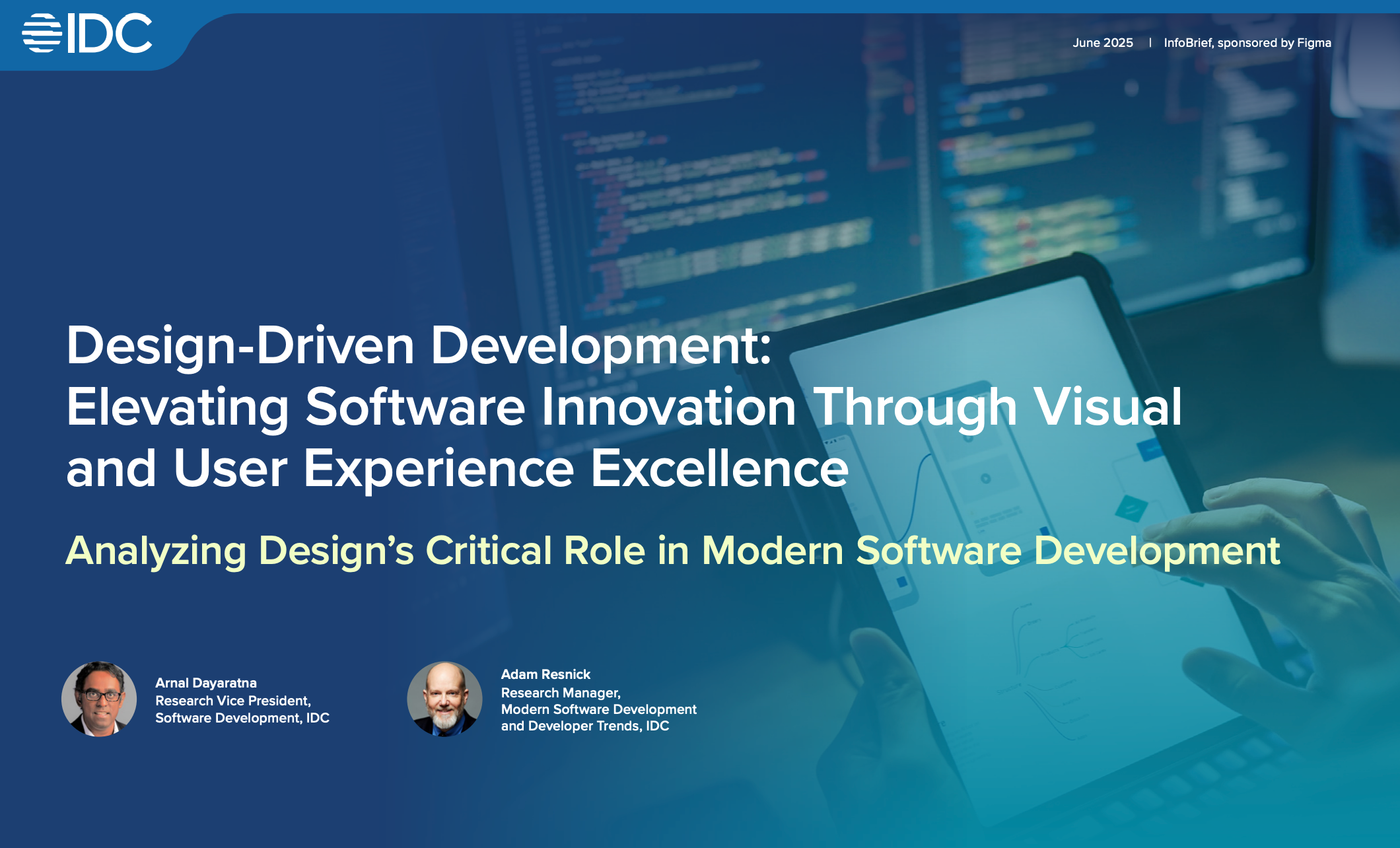Click Adam Resnick's portrait photo

(444, 699)
